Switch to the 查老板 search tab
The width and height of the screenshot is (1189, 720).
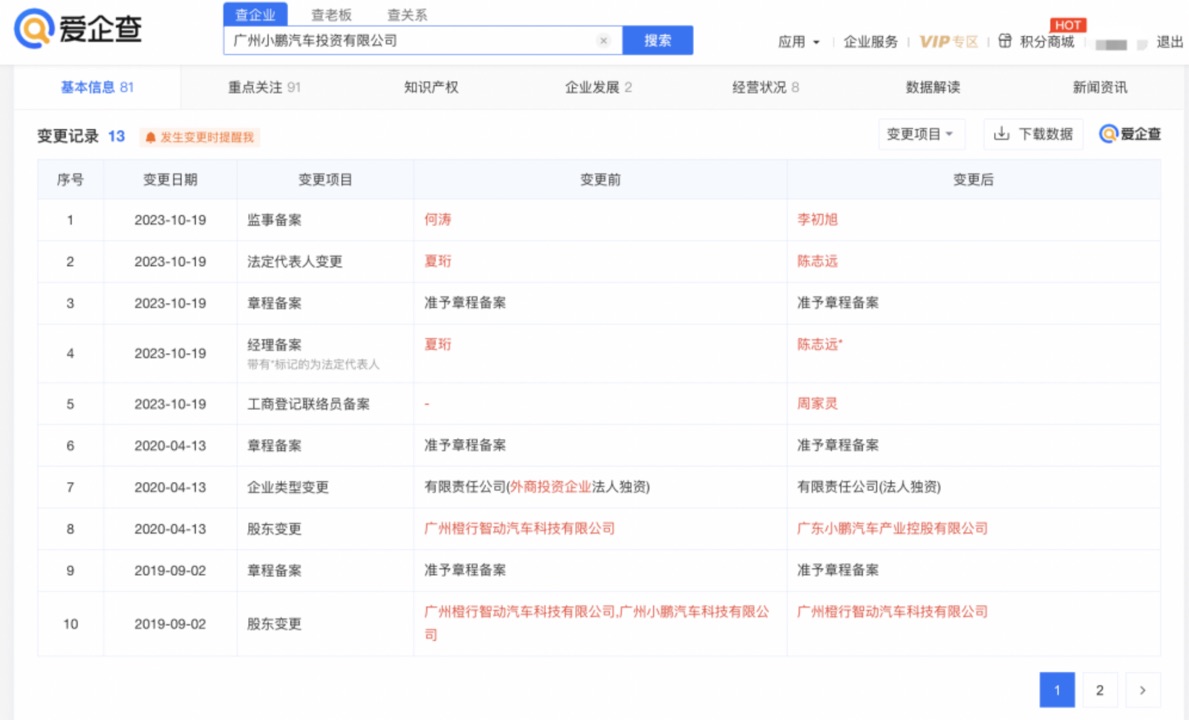tap(331, 14)
